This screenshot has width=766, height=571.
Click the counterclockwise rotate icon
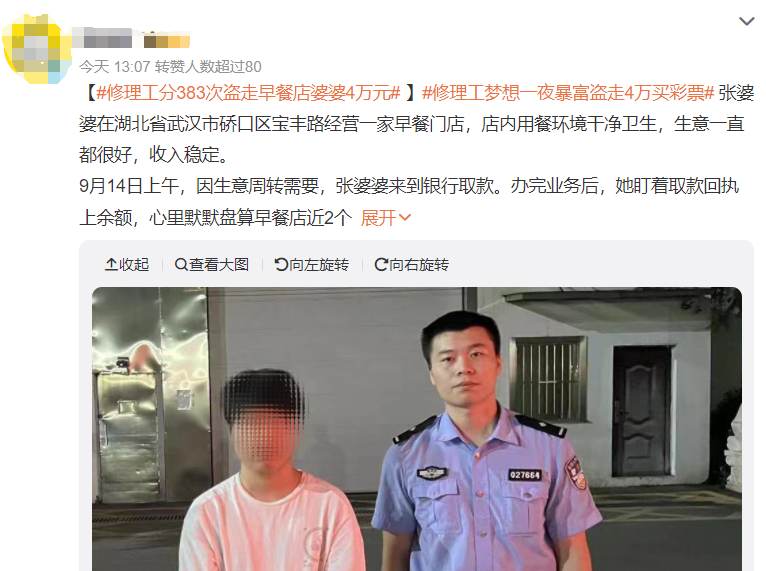pyautogui.click(x=281, y=265)
